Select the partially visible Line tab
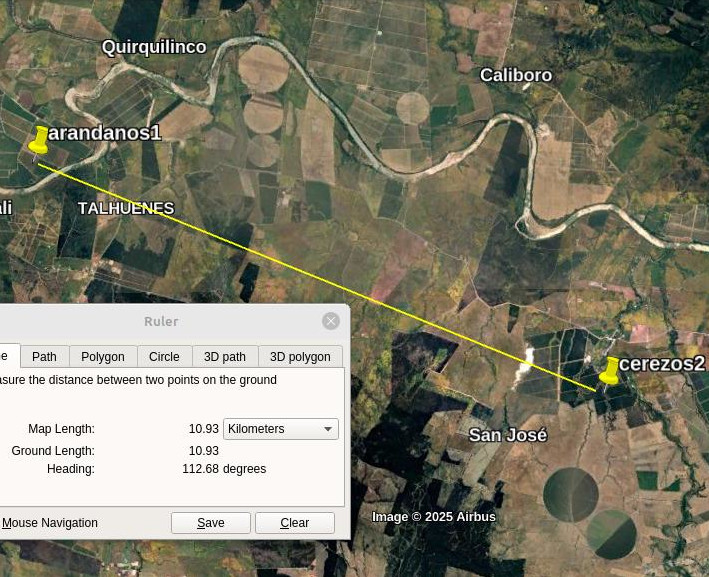 pyautogui.click(x=6, y=356)
